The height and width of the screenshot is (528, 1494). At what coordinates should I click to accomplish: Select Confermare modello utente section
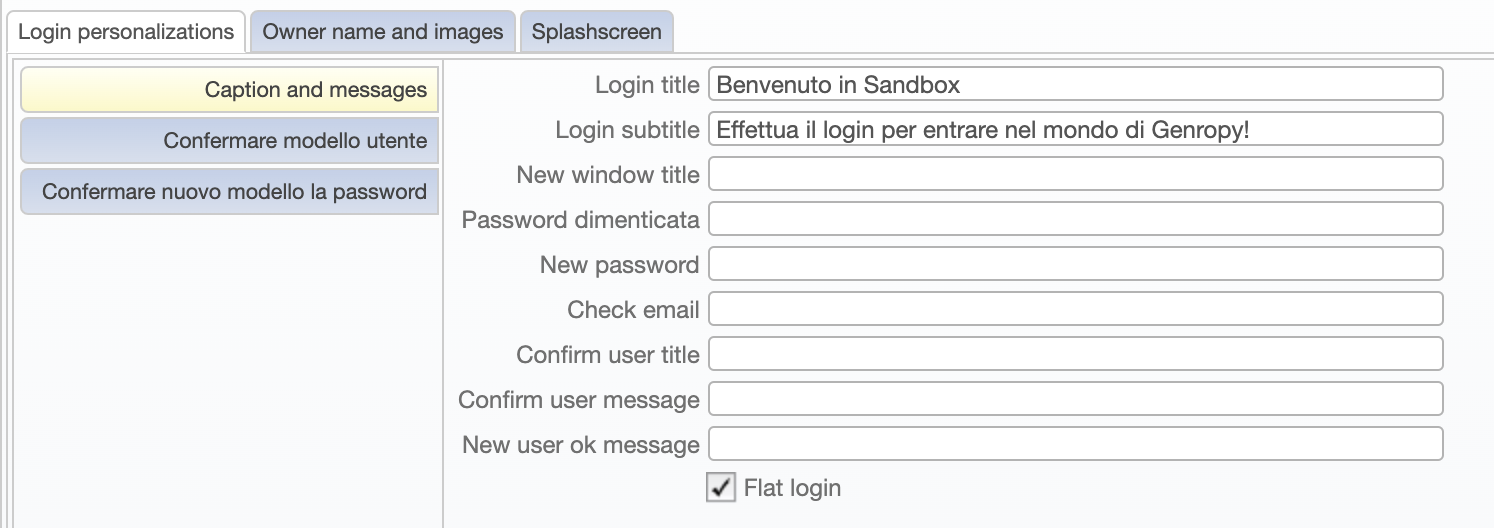230,141
